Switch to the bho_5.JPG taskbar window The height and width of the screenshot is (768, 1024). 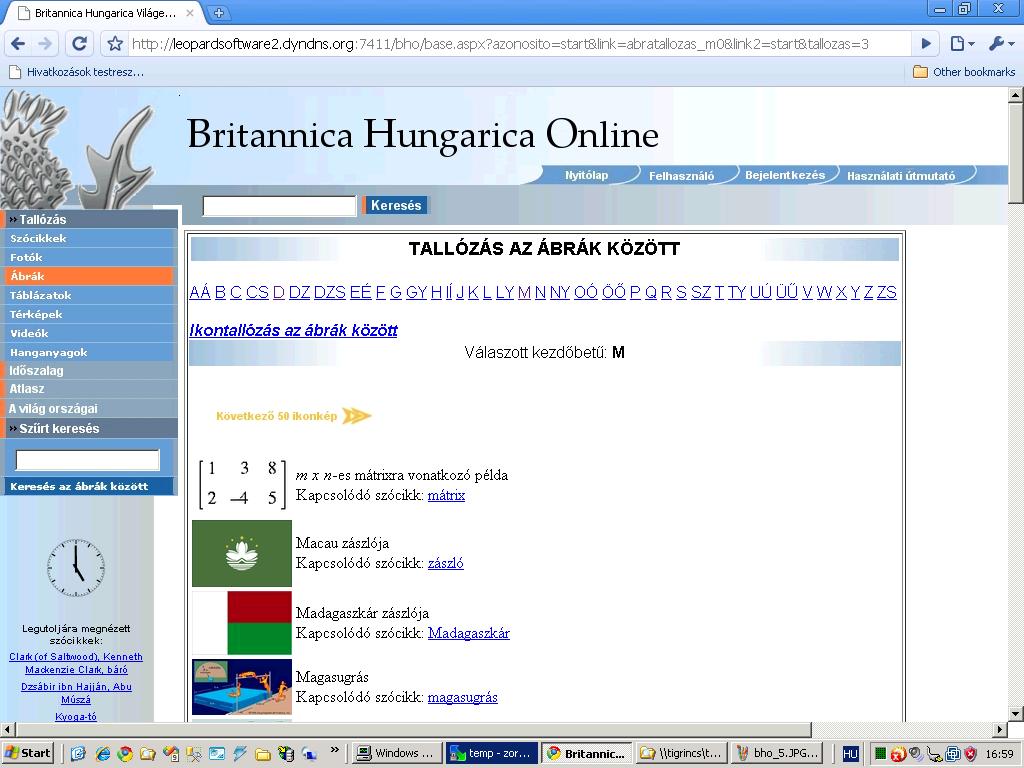[776, 753]
